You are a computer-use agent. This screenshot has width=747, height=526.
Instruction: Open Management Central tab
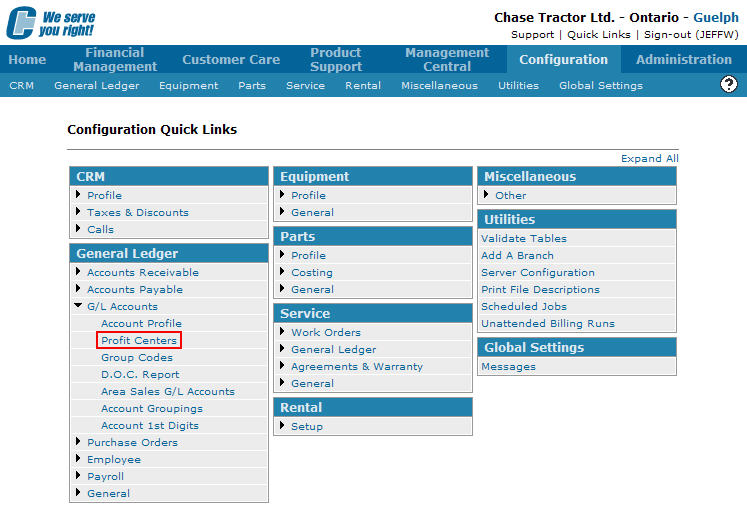pos(447,60)
